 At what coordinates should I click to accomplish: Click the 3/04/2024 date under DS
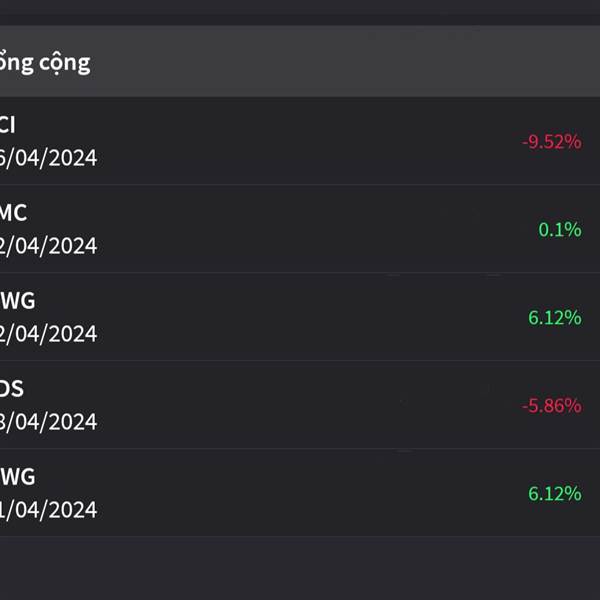click(49, 422)
